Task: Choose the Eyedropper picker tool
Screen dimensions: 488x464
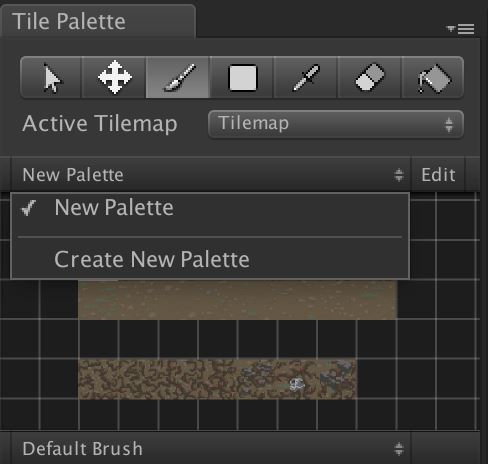Action: pos(306,78)
